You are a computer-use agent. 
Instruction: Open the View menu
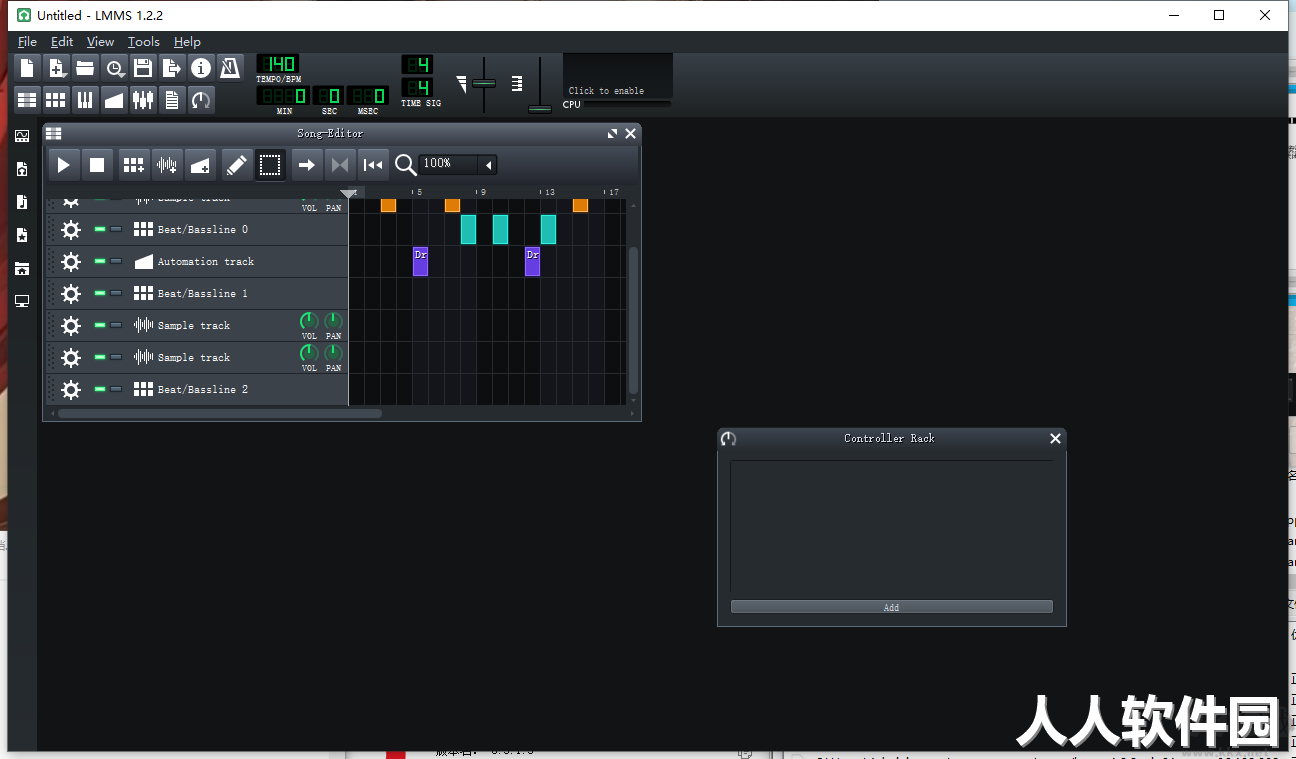100,42
